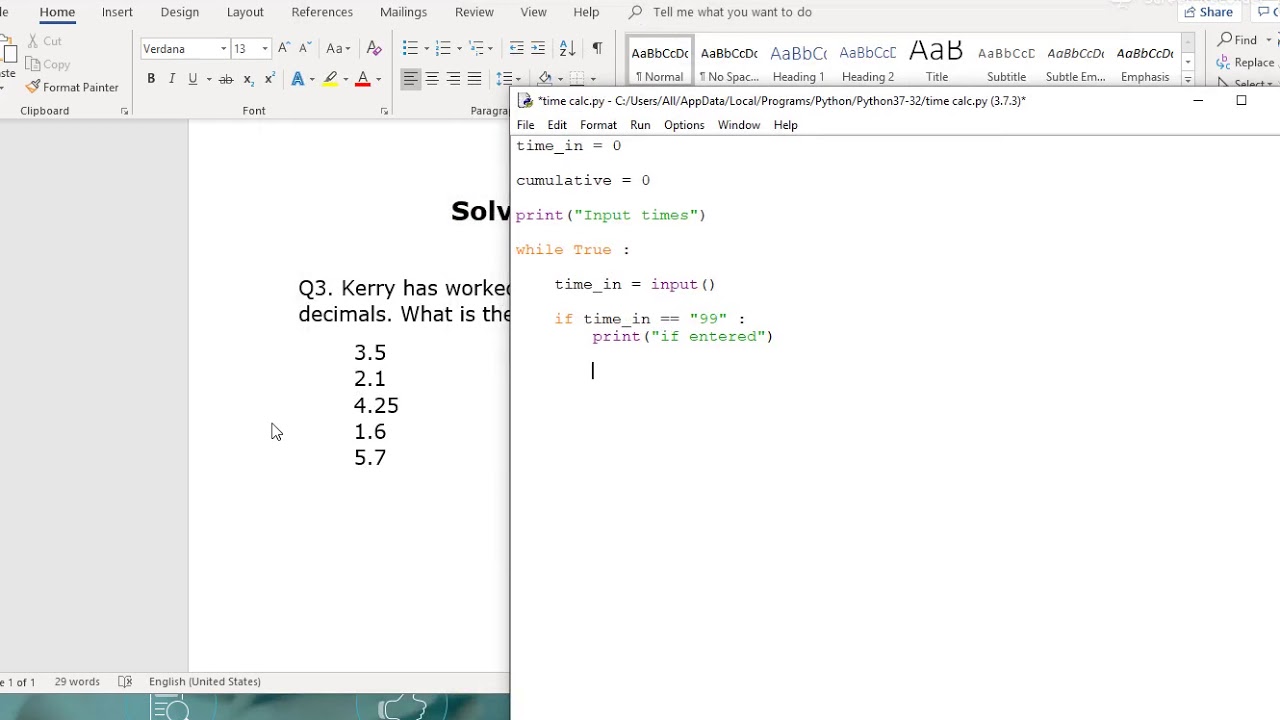Click the 29 words count in status bar
This screenshot has width=1280, height=720.
click(x=77, y=682)
